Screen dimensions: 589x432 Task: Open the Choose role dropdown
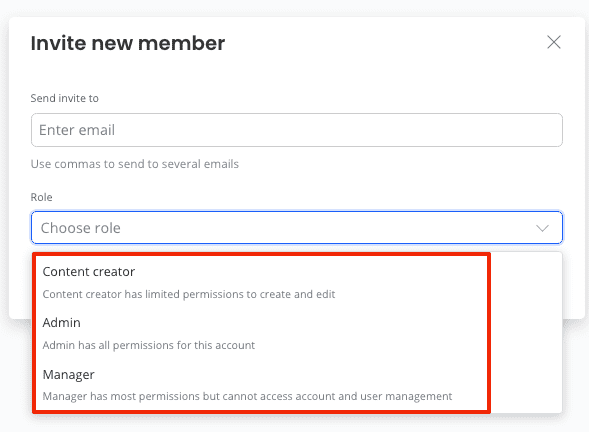297,228
